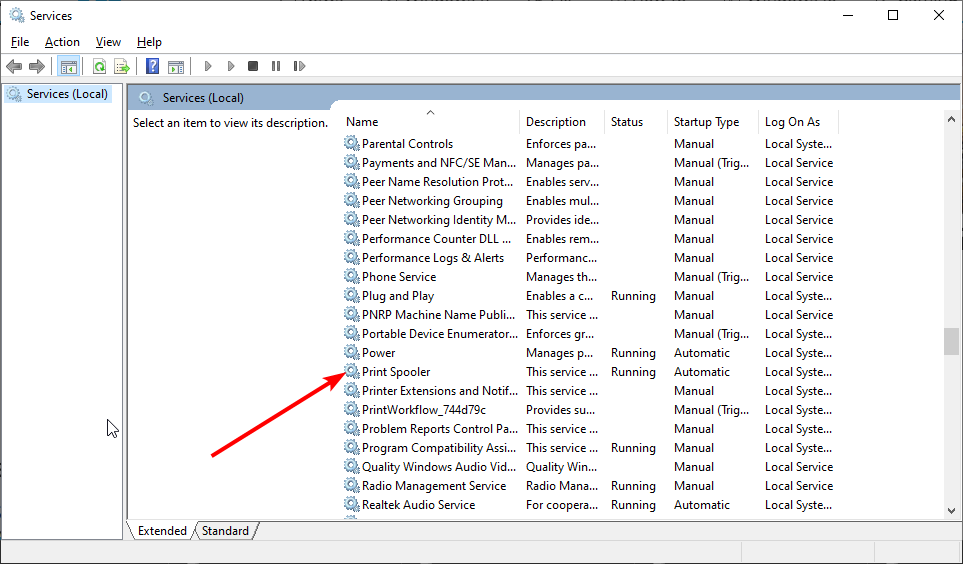963x564 pixels.
Task: Click the Forward arrow toolbar icon
Action: click(37, 66)
